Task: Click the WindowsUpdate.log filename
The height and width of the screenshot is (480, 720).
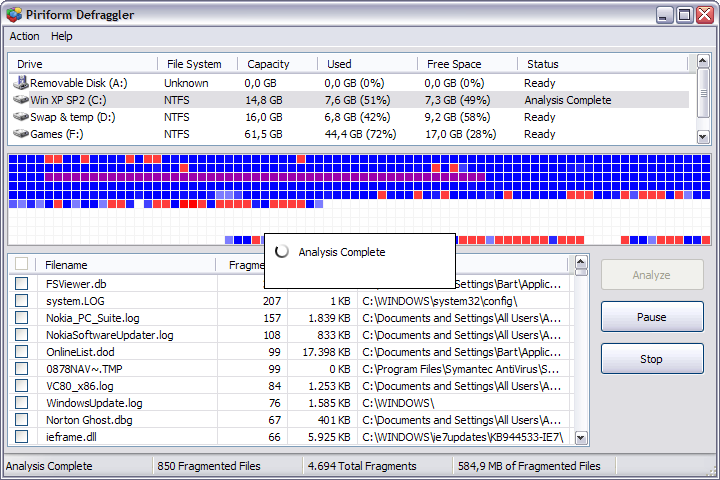Action: 94,403
